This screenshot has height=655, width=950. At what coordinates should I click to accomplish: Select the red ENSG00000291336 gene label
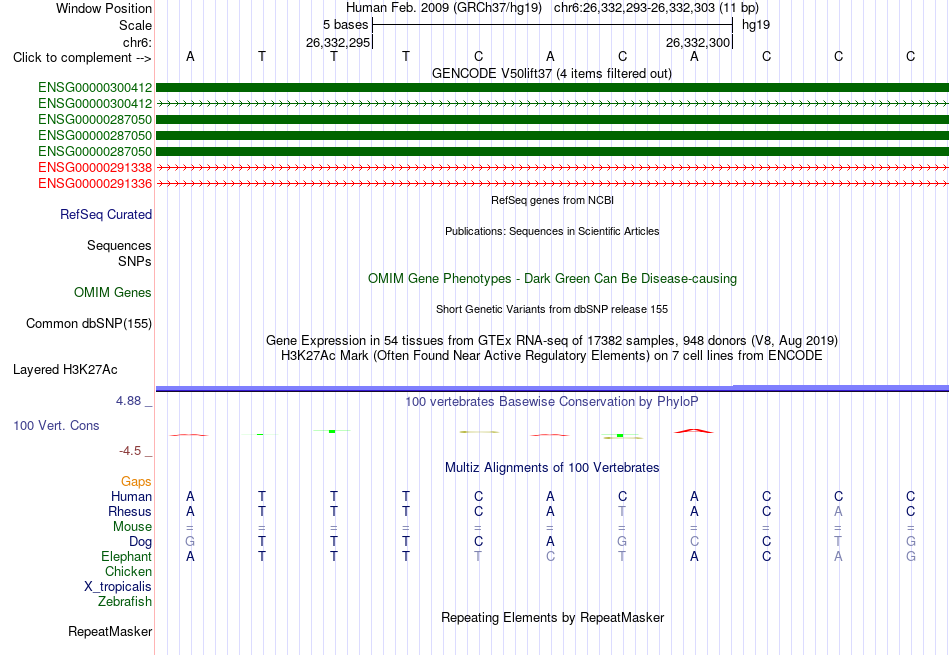[x=95, y=184]
